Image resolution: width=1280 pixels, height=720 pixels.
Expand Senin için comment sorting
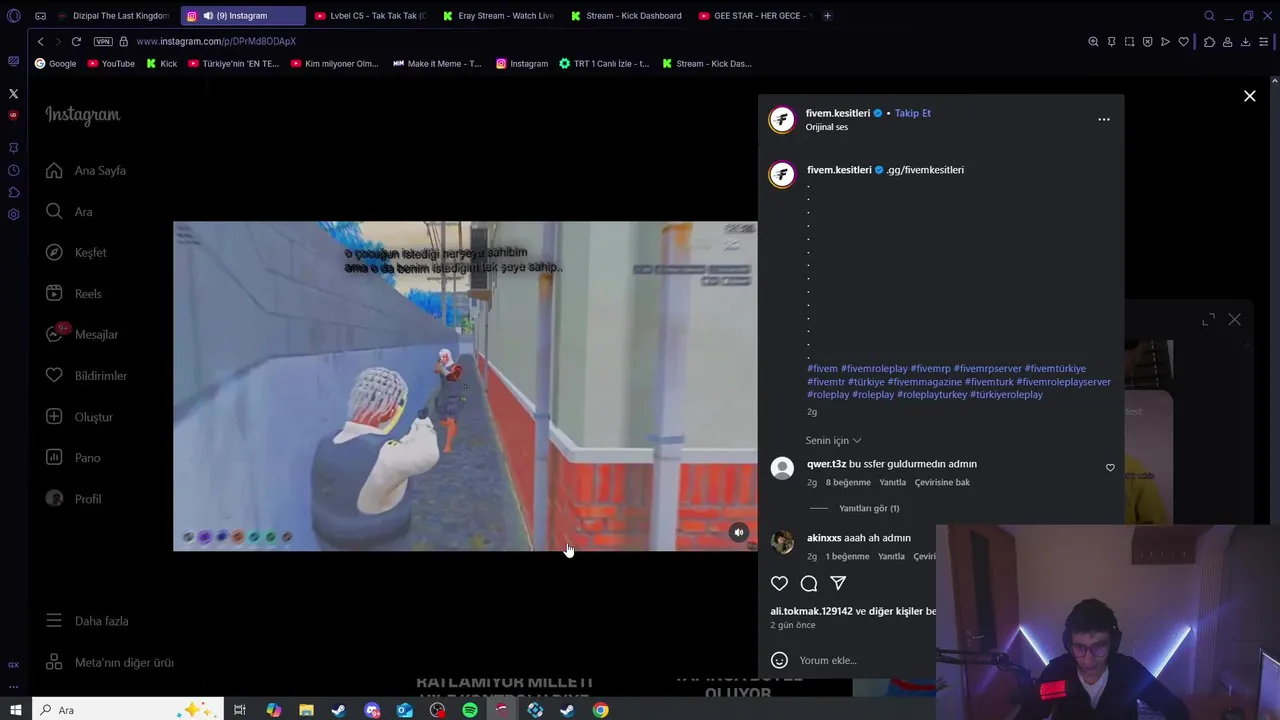click(x=833, y=440)
